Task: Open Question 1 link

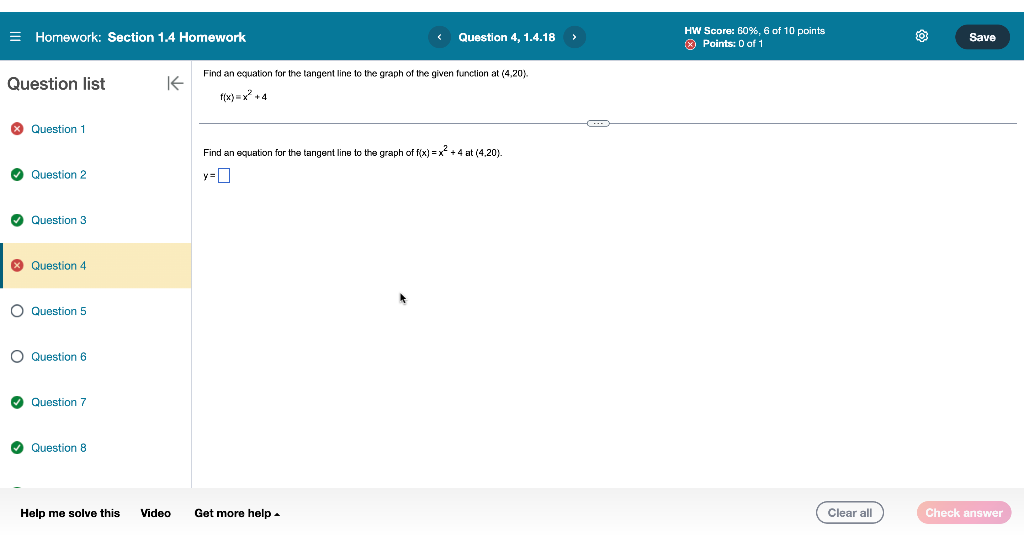Action: tap(58, 129)
